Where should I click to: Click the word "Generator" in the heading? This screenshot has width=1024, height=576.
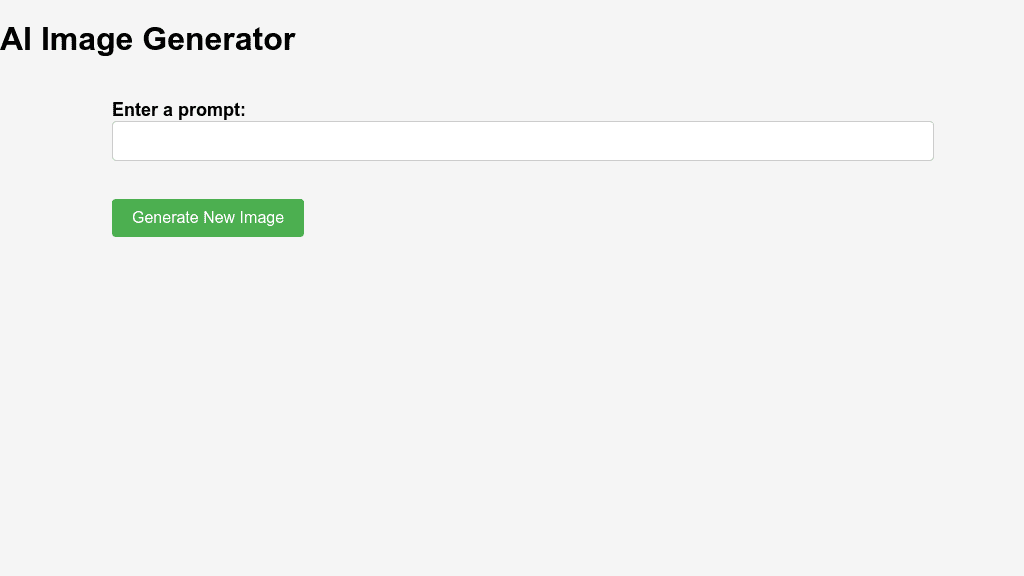tap(218, 39)
